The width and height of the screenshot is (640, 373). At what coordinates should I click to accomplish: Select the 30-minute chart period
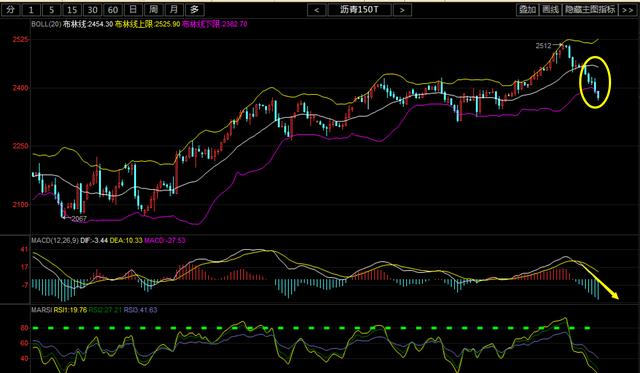[93, 10]
